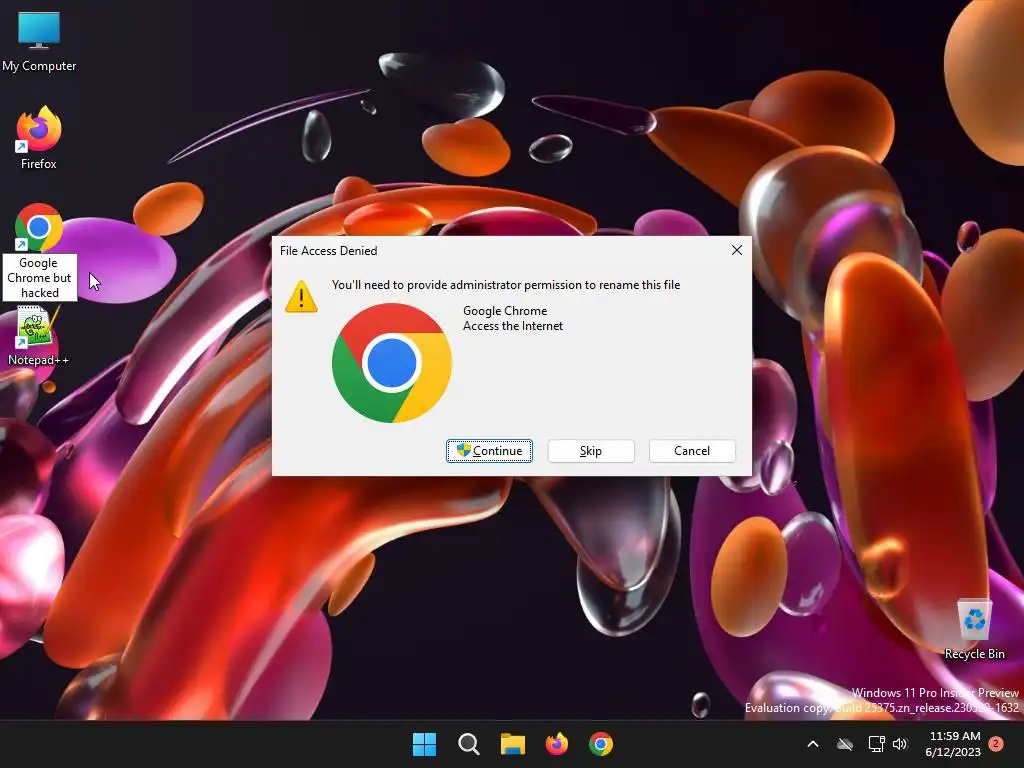
Task: Click the cloud sync tray icon
Action: [845, 744]
